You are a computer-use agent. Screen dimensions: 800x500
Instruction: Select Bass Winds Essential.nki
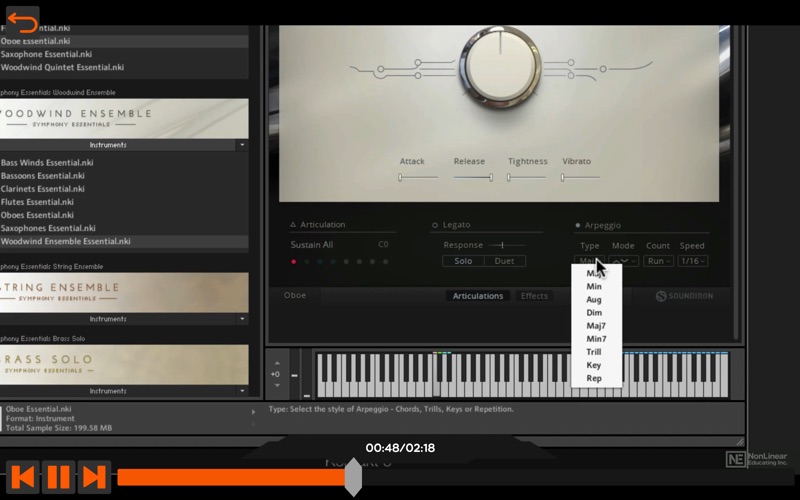pos(124,163)
